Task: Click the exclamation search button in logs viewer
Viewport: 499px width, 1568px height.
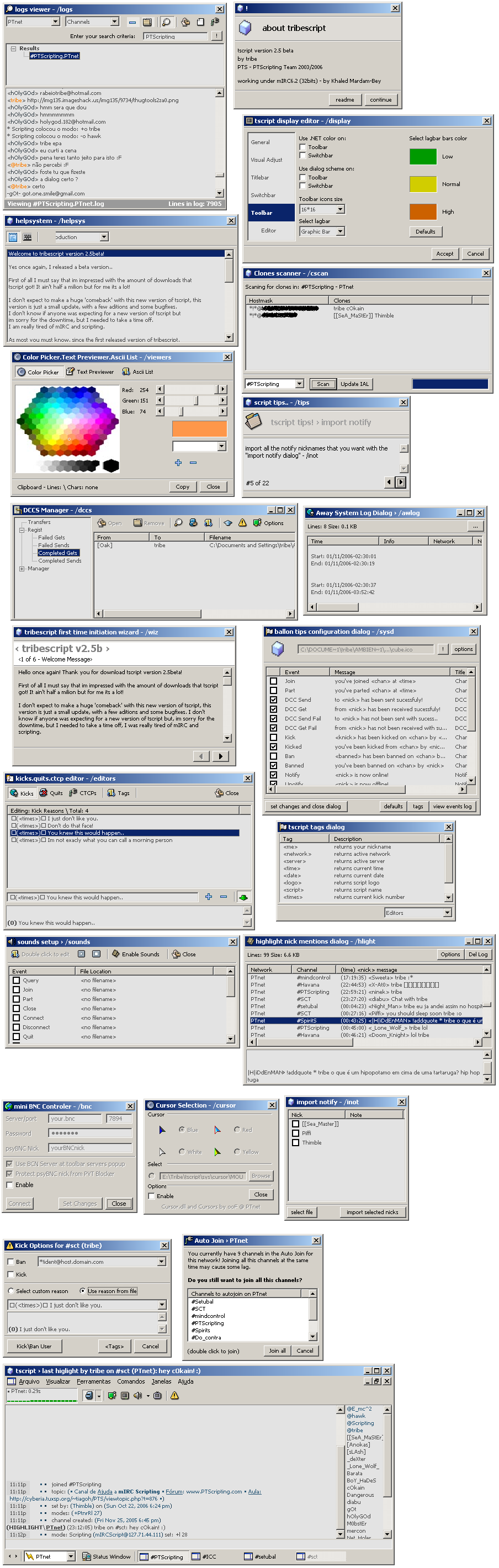Action: [x=216, y=36]
